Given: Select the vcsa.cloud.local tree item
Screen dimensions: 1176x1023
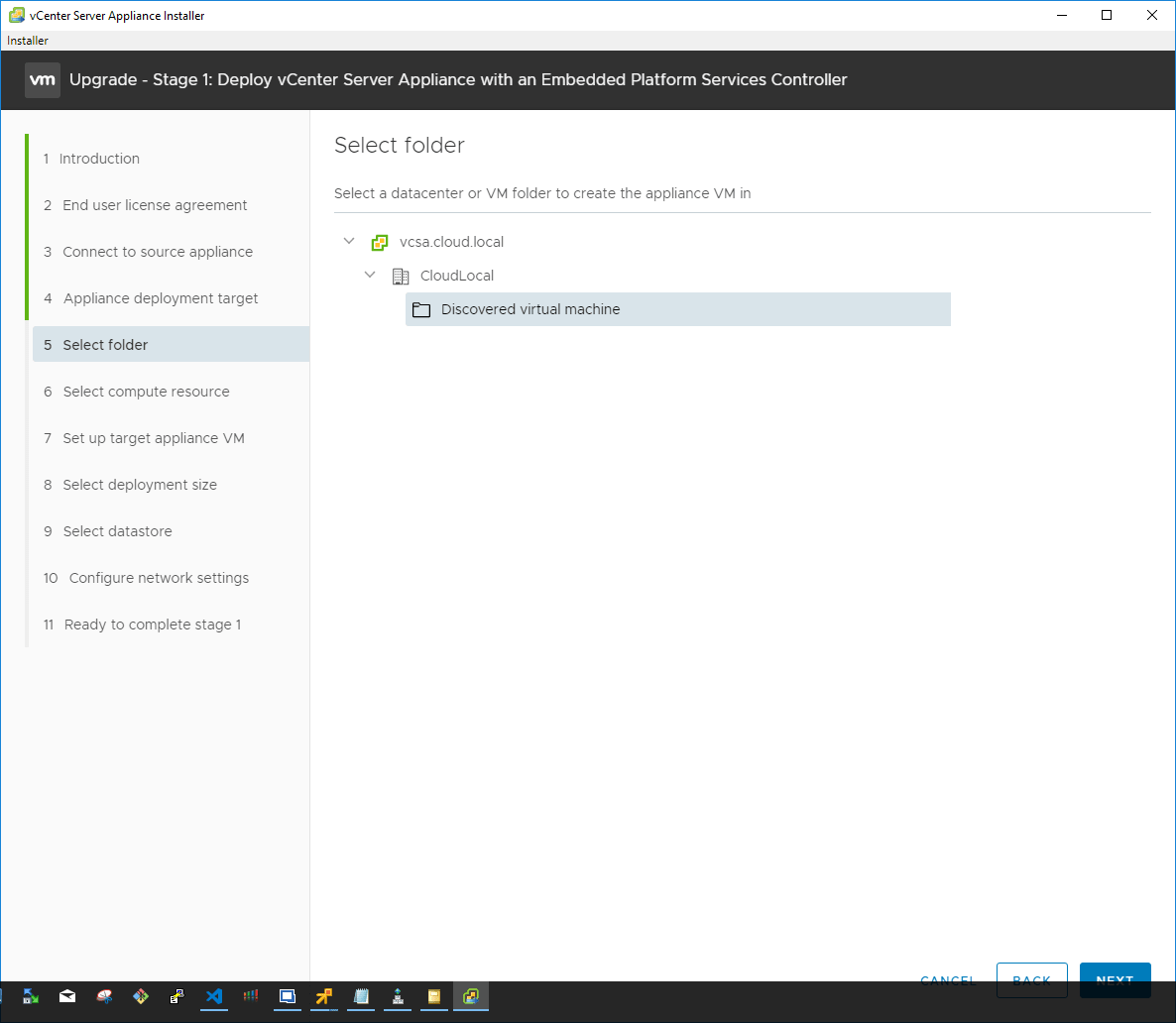Looking at the screenshot, I should click(x=451, y=242).
